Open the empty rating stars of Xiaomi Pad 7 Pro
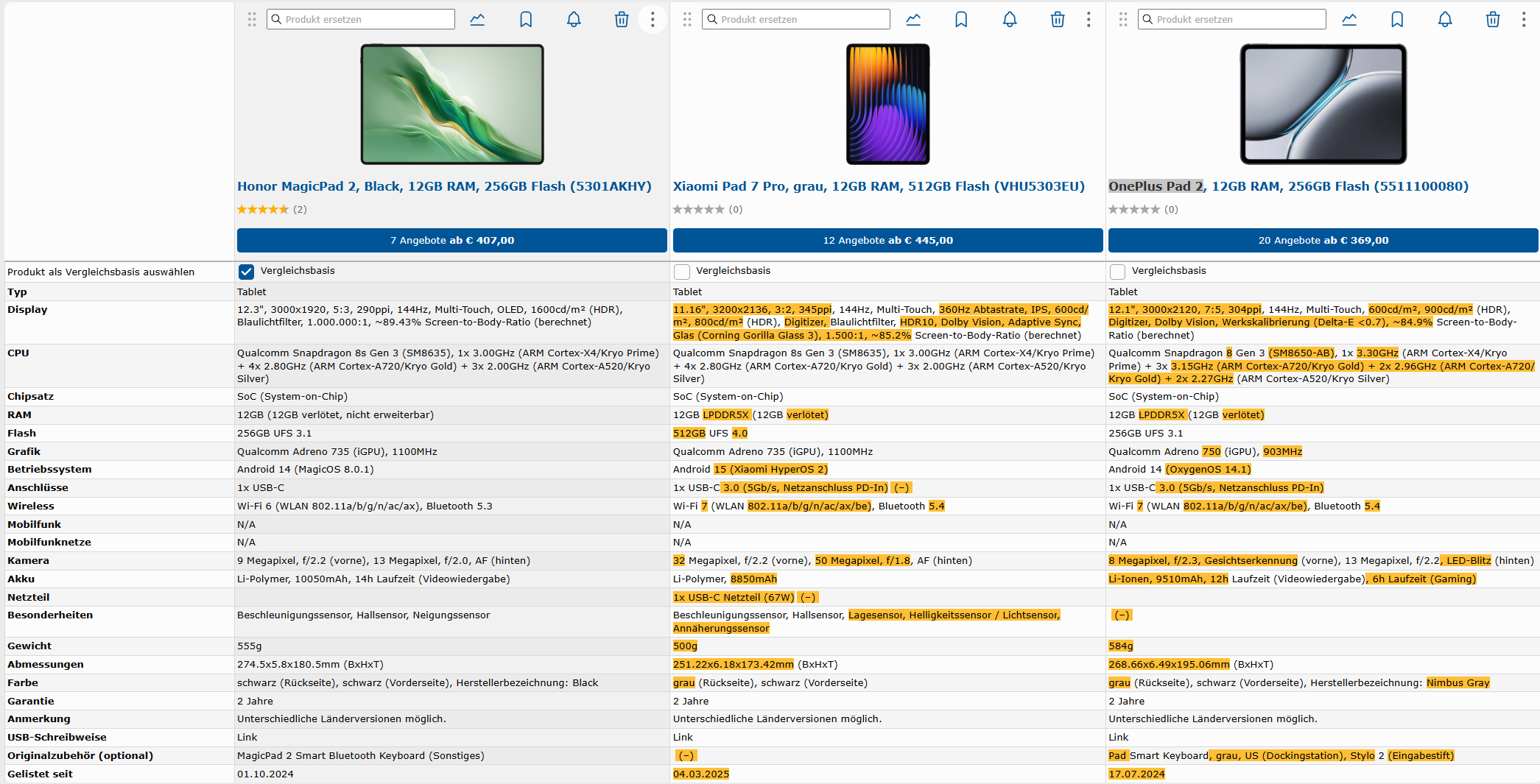The width and height of the screenshot is (1540, 784). (699, 209)
